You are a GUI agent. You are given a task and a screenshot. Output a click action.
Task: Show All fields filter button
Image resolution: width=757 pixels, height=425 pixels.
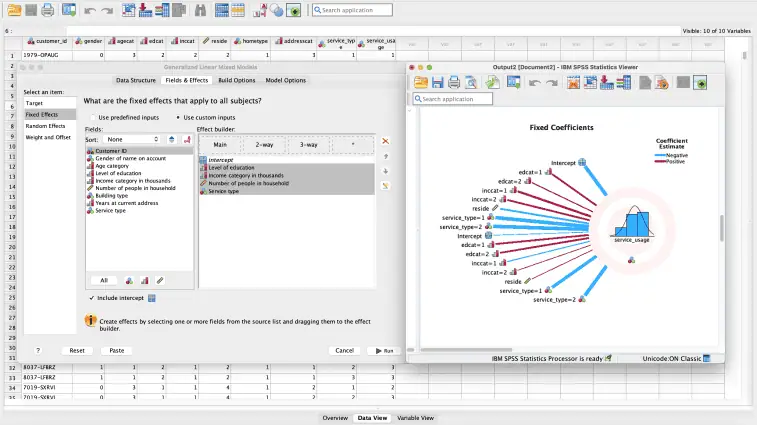tap(104, 280)
